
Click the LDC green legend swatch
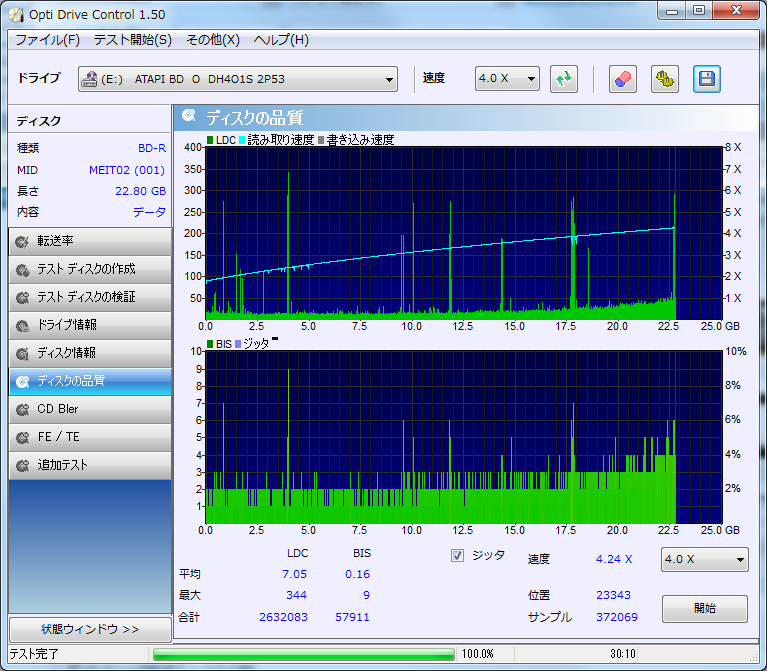210,140
